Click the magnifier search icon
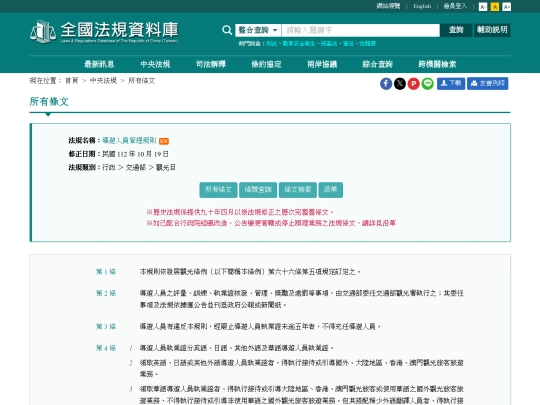Viewport: 540px width, 405px height. (227, 30)
